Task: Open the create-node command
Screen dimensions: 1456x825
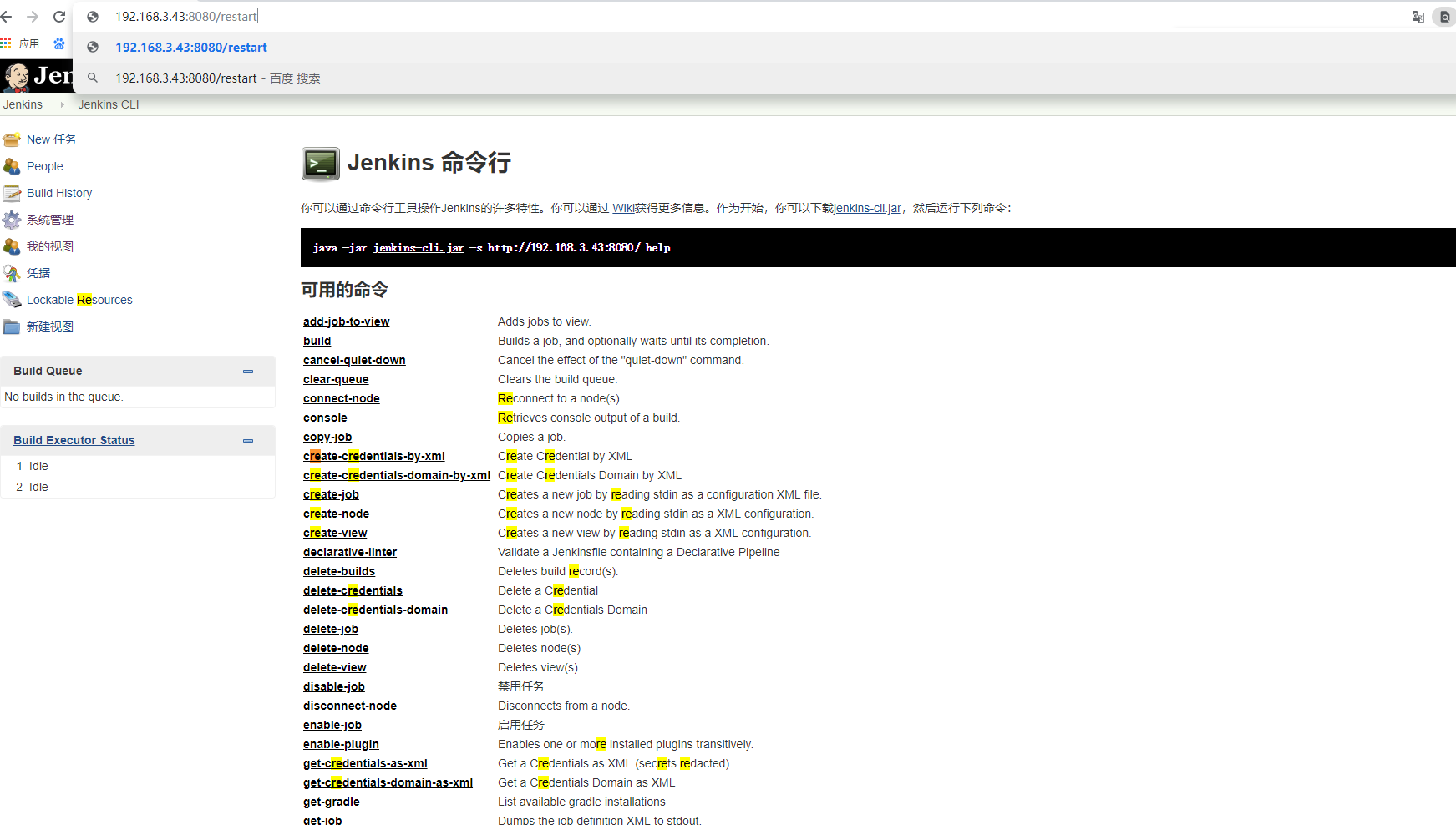Action: (336, 514)
